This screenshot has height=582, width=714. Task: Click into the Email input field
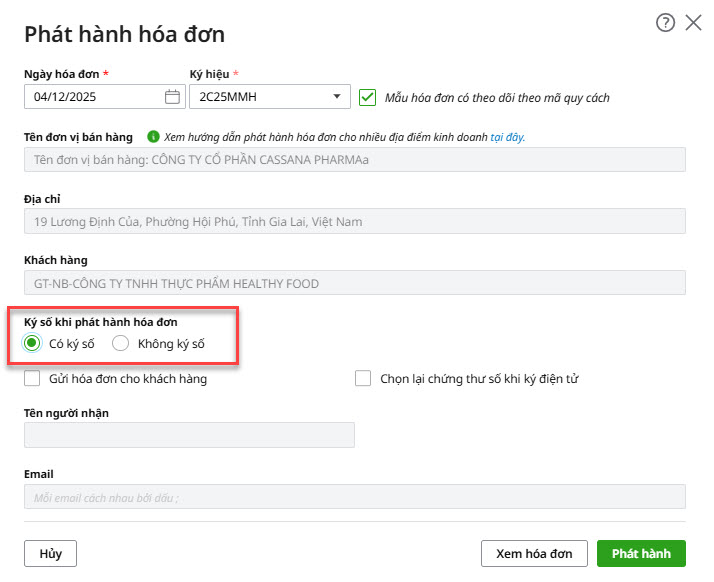point(354,497)
